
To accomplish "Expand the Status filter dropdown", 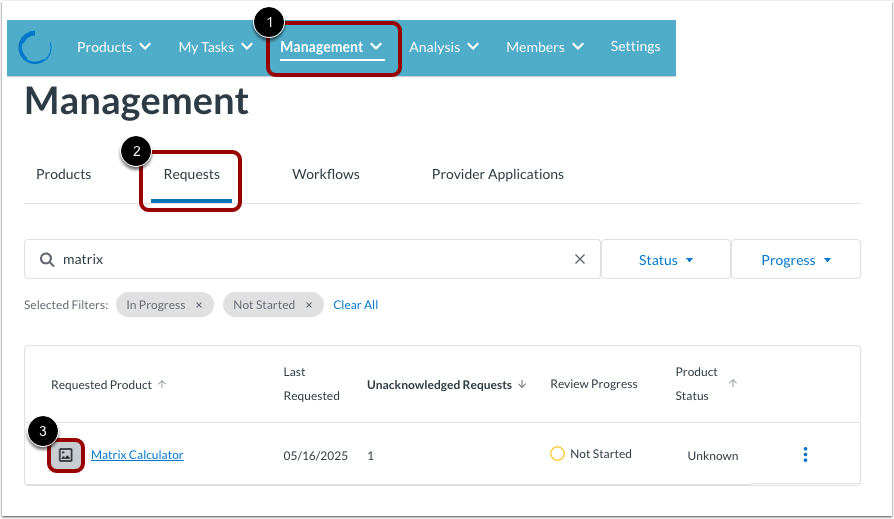I will coord(666,260).
